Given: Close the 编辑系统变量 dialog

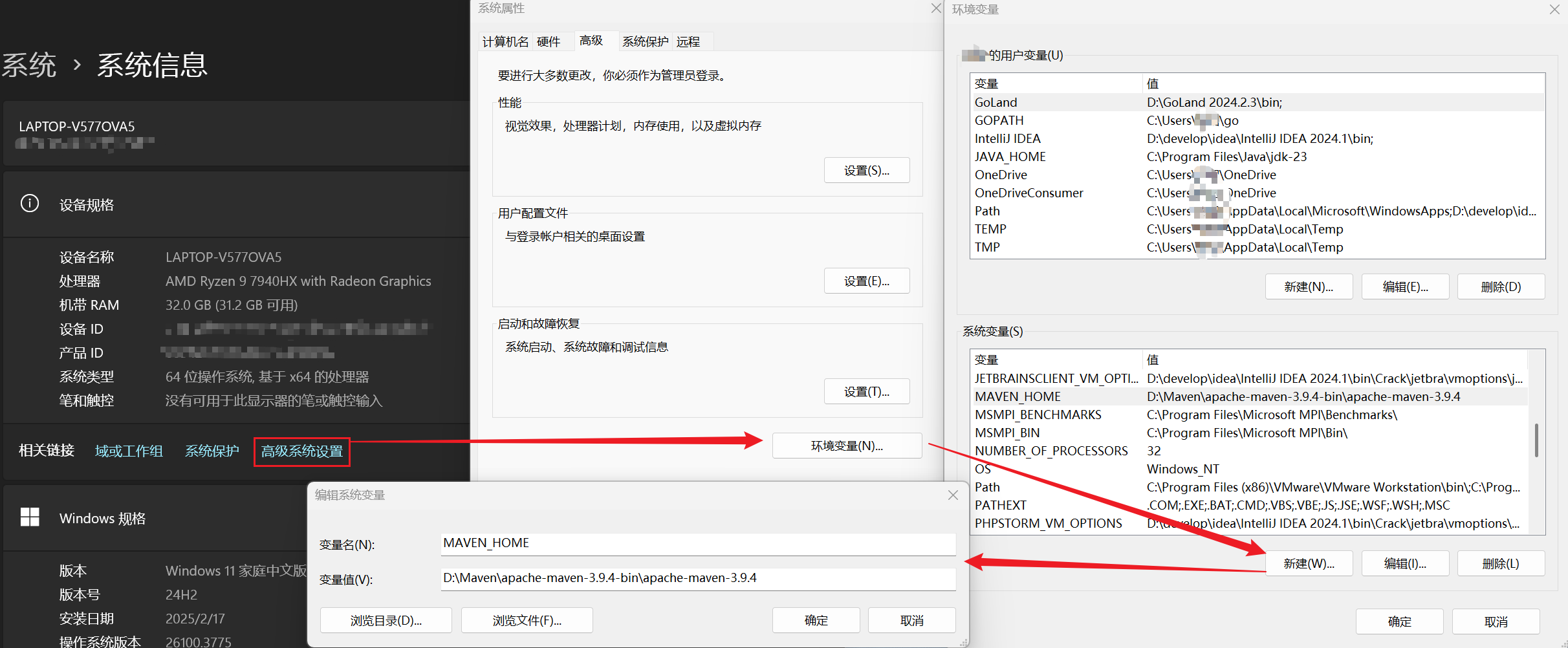Looking at the screenshot, I should (953, 495).
